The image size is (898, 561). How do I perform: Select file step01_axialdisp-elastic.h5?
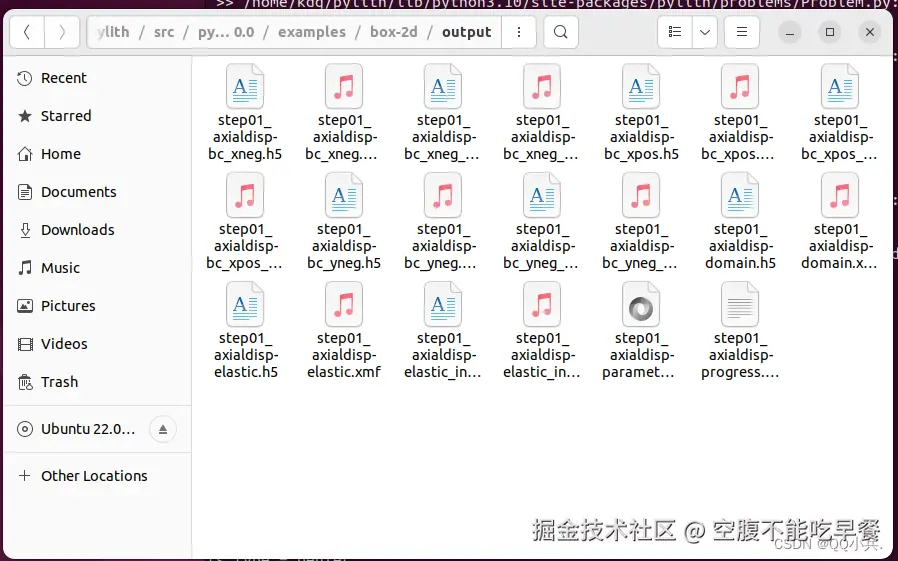coord(245,331)
